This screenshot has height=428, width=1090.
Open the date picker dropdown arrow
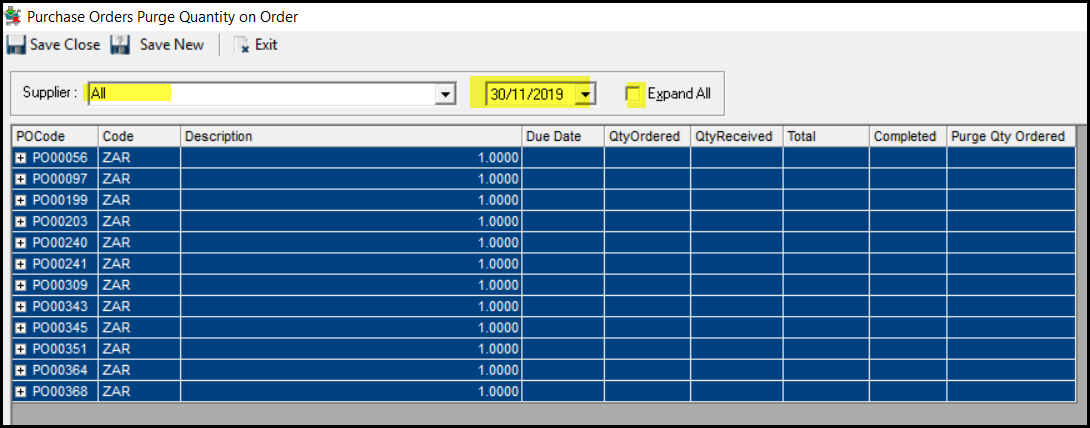tap(586, 95)
